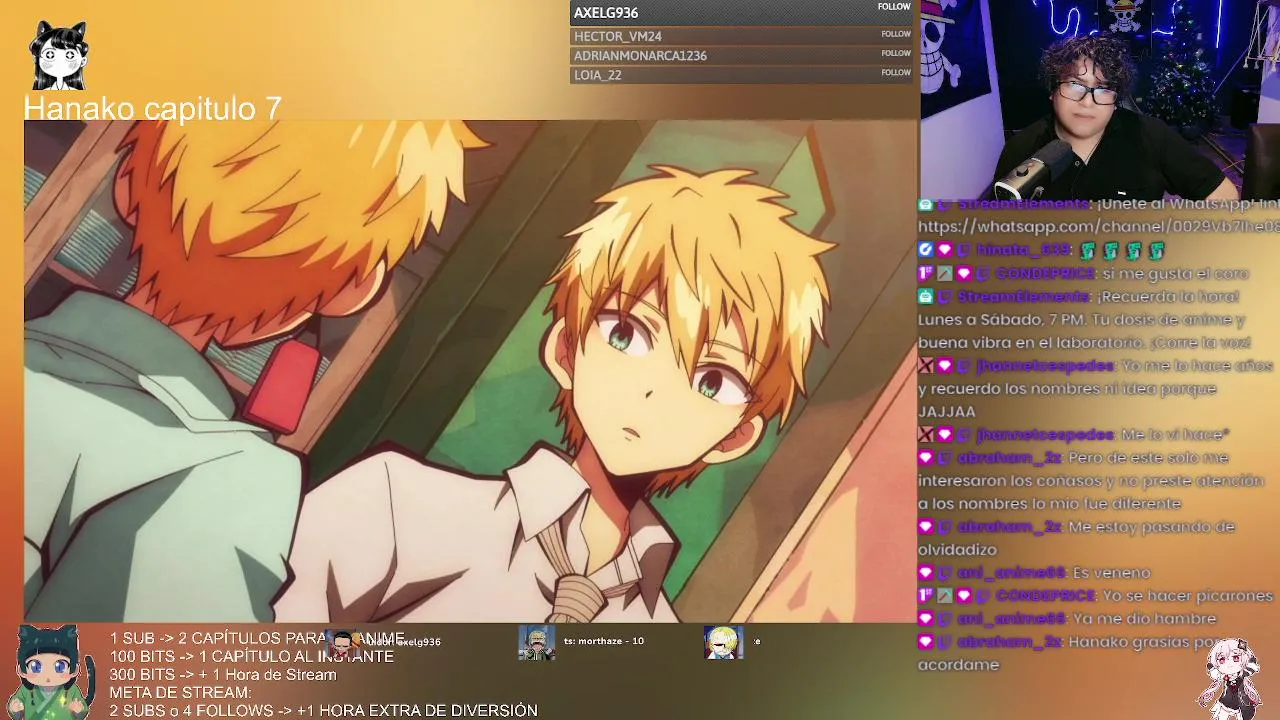Click the 'META DE STREAM:' heading

click(180, 692)
